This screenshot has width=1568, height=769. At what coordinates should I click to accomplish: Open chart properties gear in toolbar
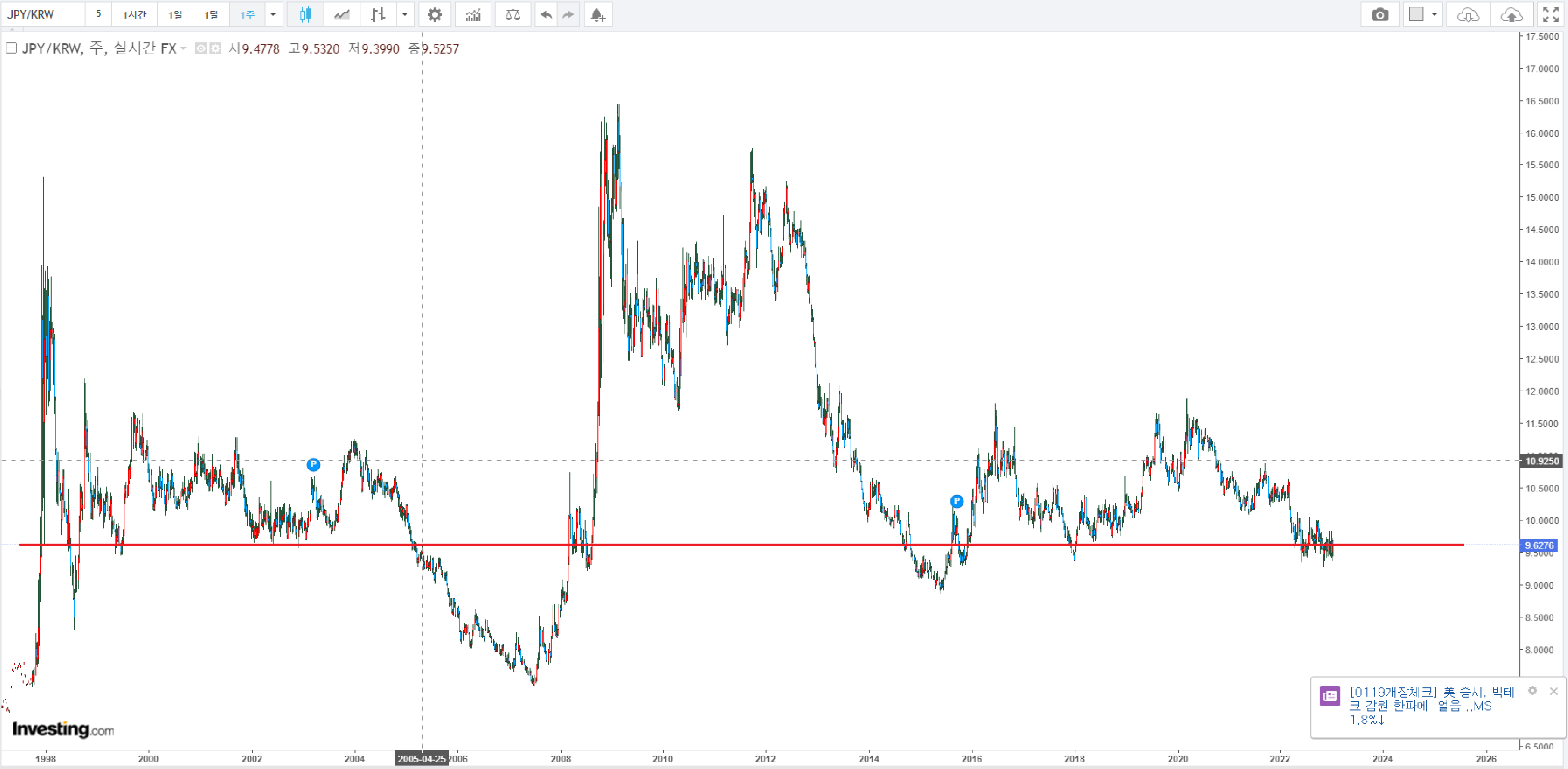(x=435, y=15)
